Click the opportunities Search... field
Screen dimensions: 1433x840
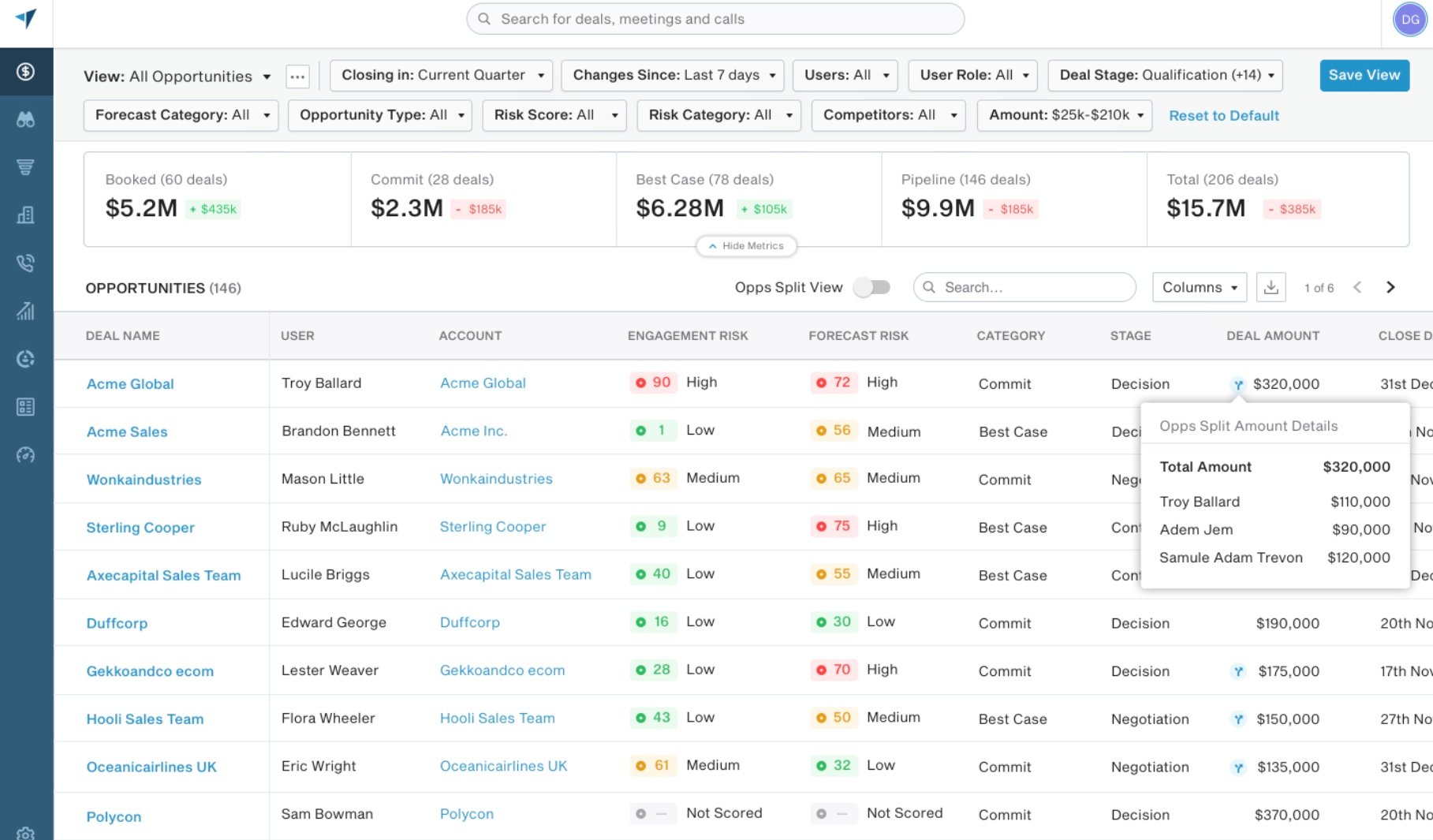pos(1024,288)
